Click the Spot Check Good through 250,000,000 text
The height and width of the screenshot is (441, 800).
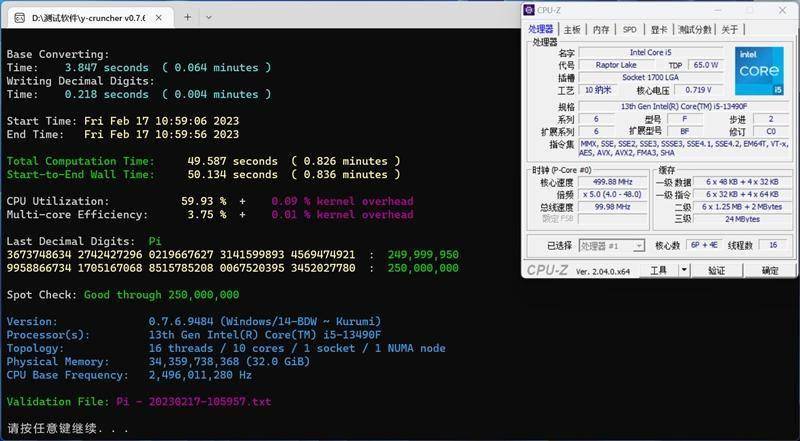pyautogui.click(x=123, y=295)
